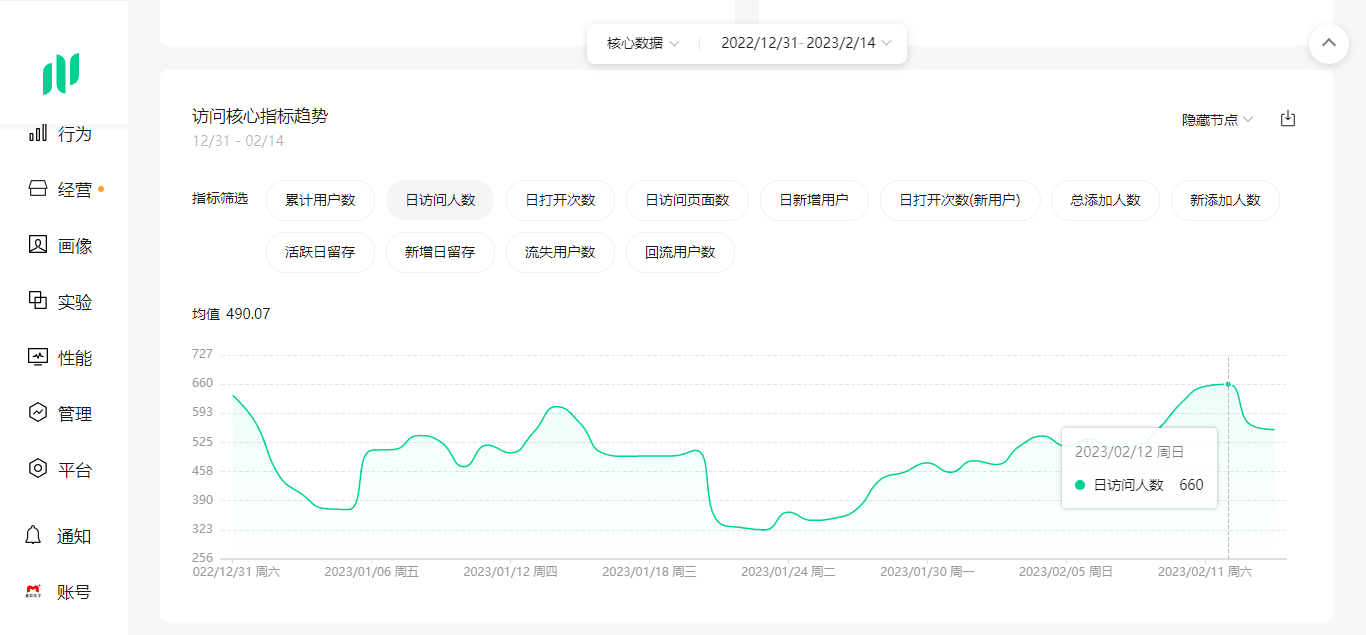1366x635 pixels.
Task: Click the scroll-to-top circular chevron button
Action: coord(1328,44)
